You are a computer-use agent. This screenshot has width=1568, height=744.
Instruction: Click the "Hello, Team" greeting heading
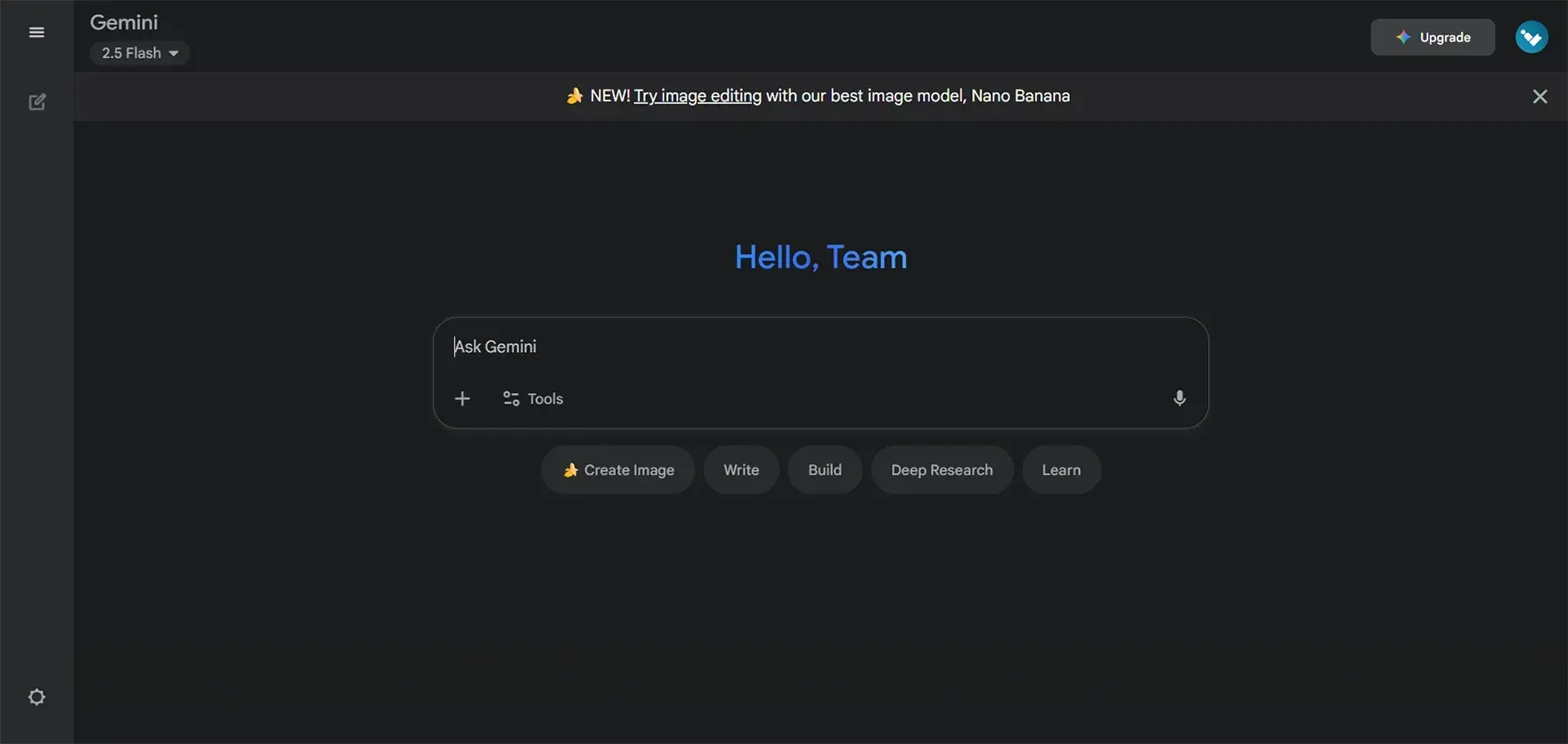click(x=821, y=258)
